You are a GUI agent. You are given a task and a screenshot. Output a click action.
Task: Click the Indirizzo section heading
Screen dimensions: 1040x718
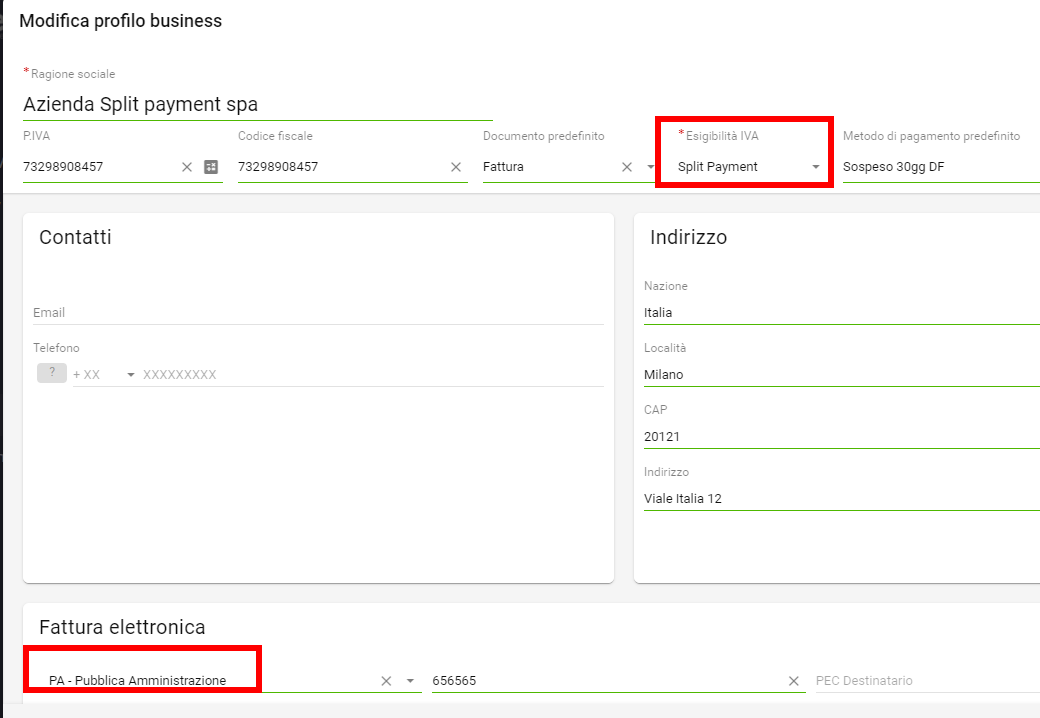point(688,237)
